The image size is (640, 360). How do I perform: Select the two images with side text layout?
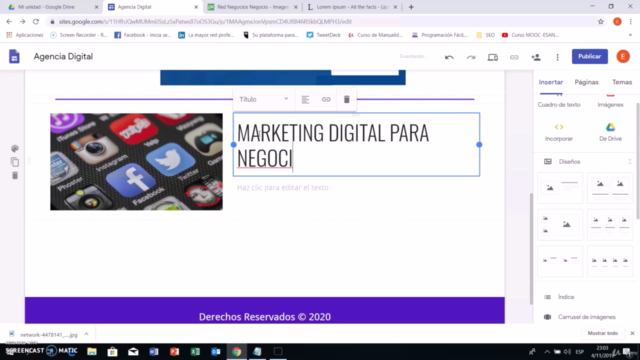(560, 261)
